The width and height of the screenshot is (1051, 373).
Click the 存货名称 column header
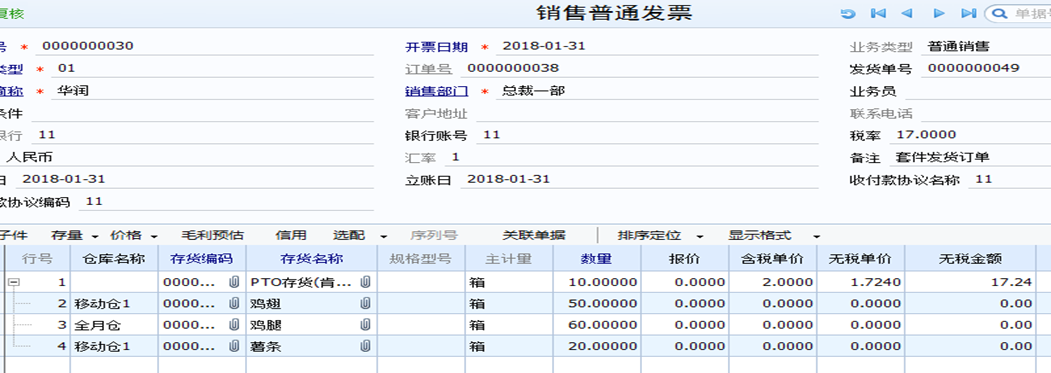(x=312, y=259)
